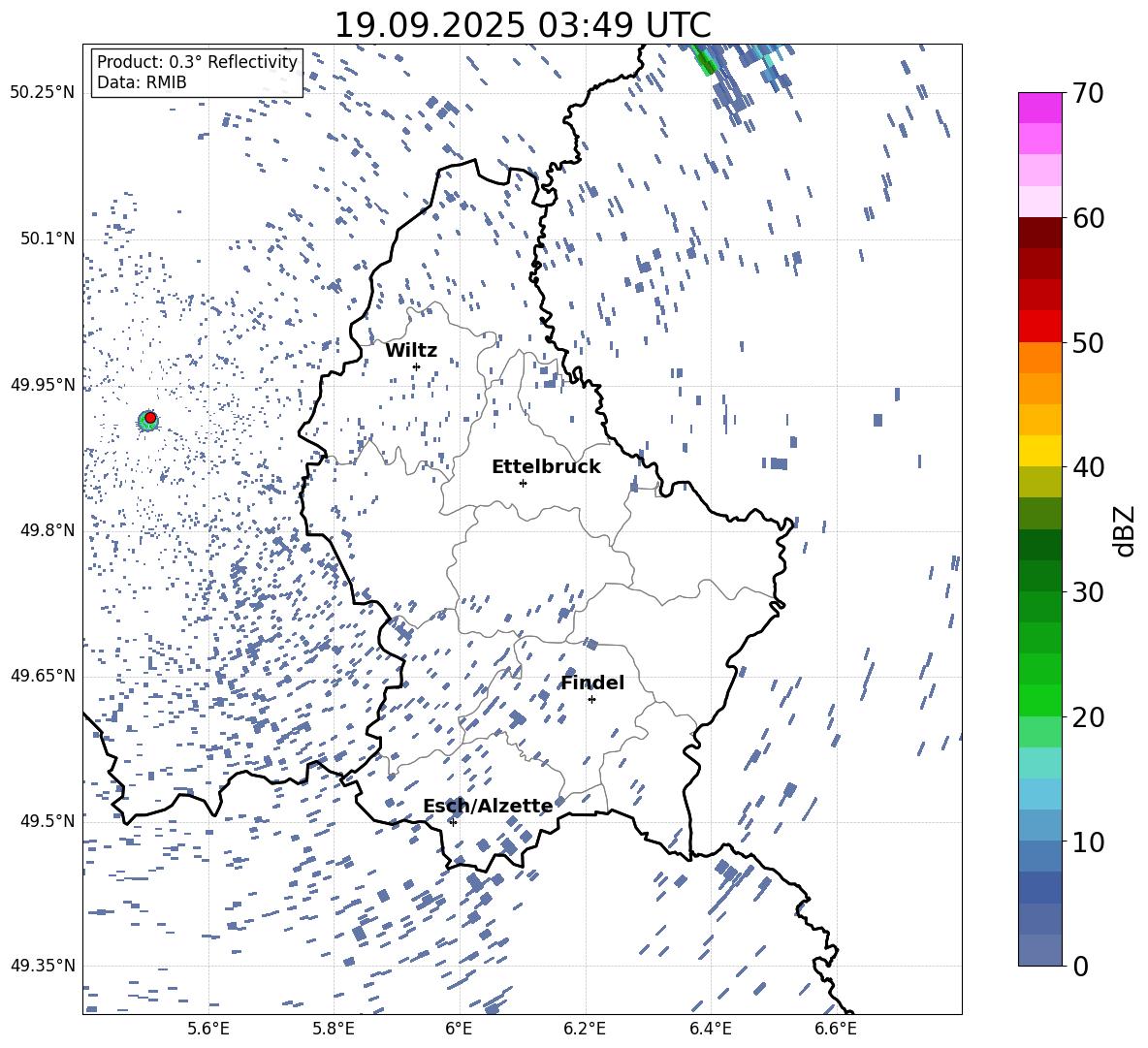Click the Esch/Alzette station cross marker
Screen dimensions: 1148x1048
[x=453, y=822]
